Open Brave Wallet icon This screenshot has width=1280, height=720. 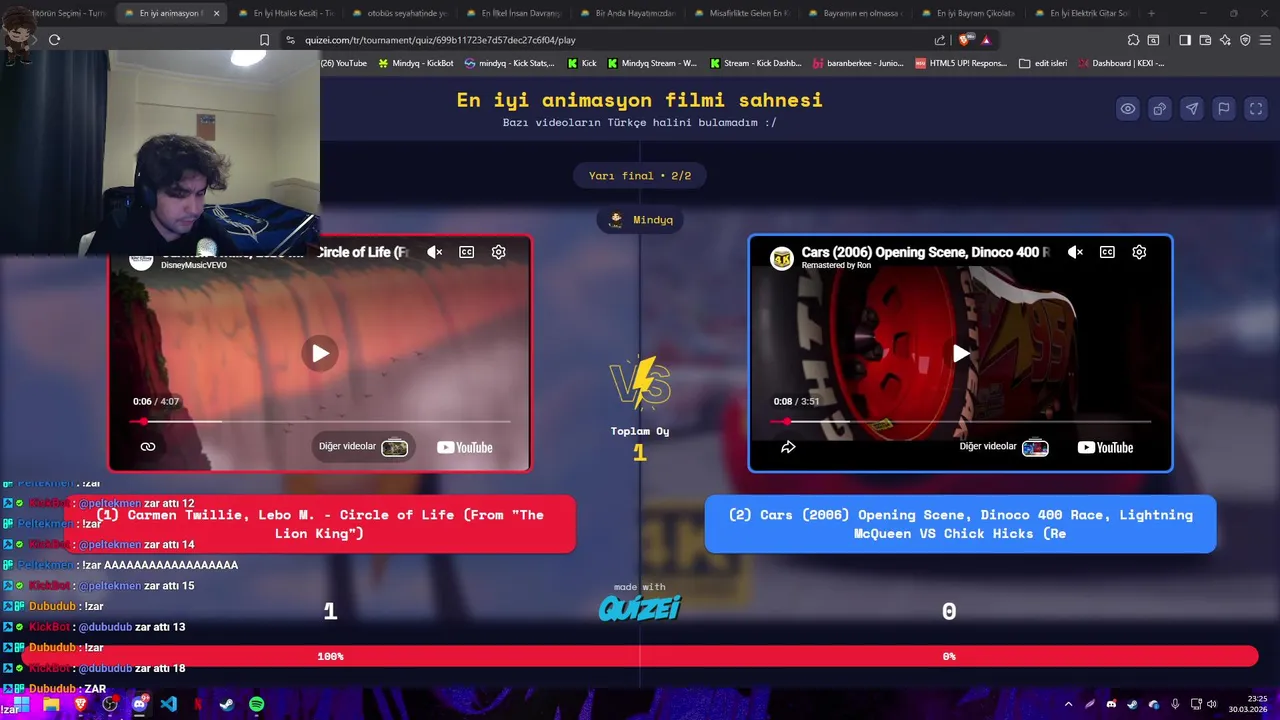pyautogui.click(x=1205, y=40)
